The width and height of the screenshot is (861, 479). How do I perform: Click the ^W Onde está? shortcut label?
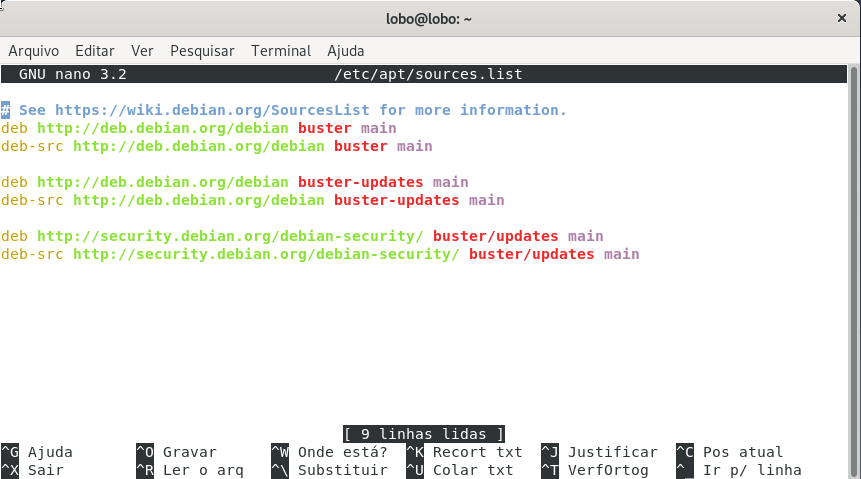[329, 452]
